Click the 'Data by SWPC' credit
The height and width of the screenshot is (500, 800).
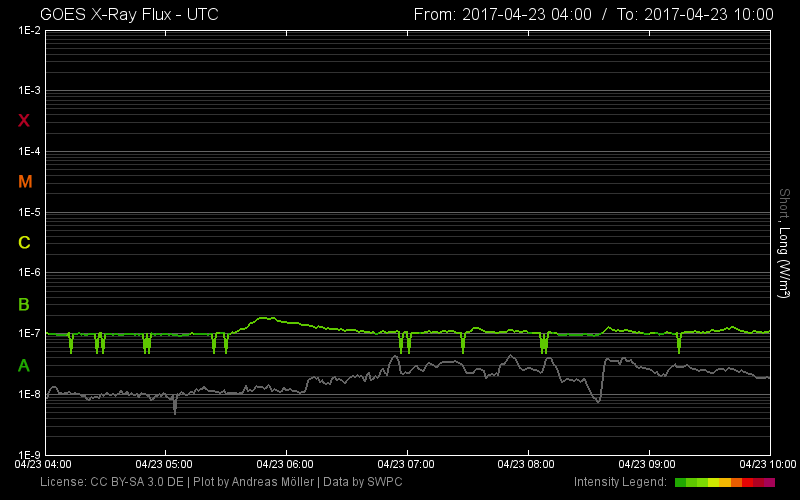[x=363, y=482]
